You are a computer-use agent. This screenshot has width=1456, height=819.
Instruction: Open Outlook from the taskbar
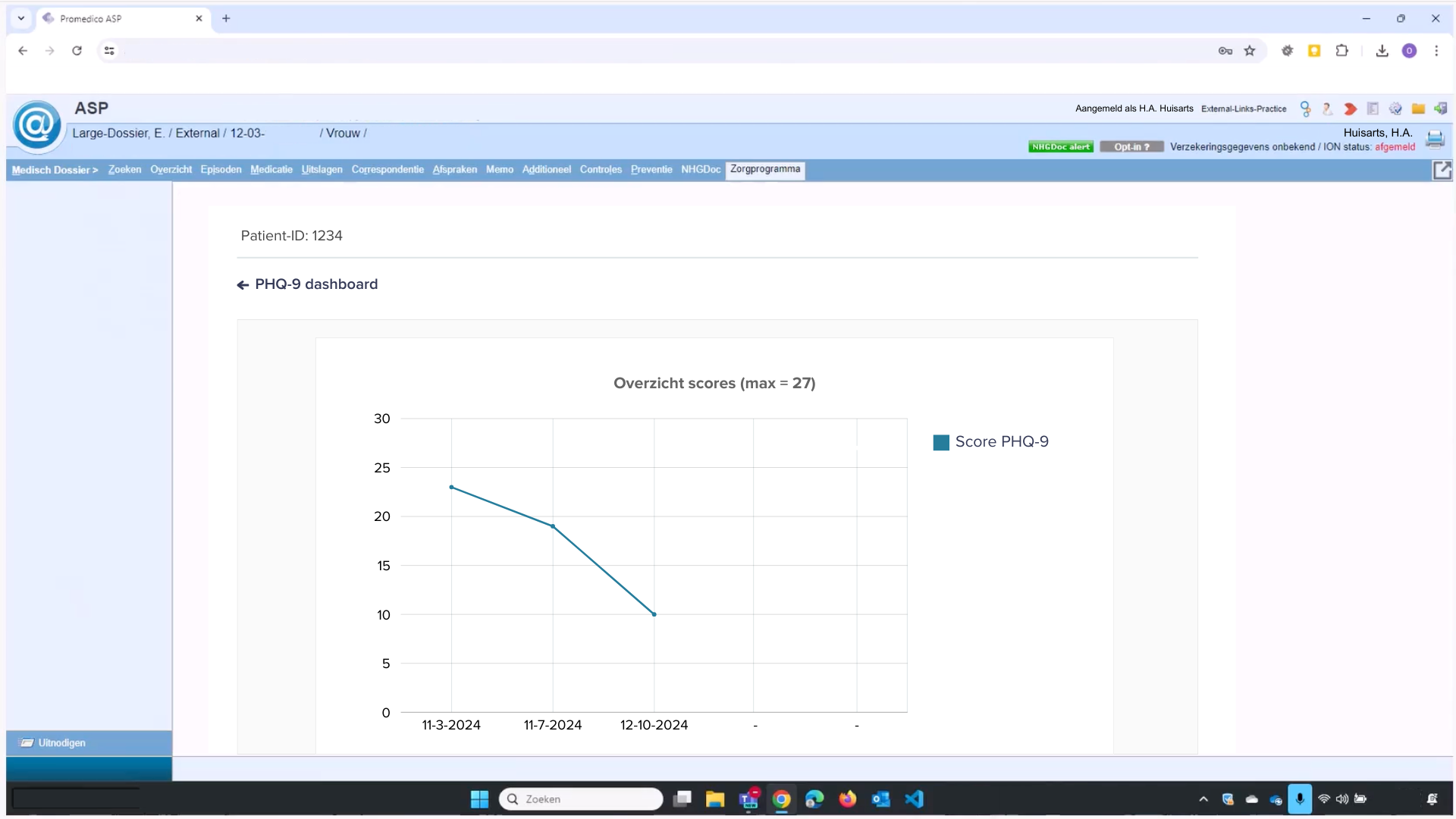[880, 799]
